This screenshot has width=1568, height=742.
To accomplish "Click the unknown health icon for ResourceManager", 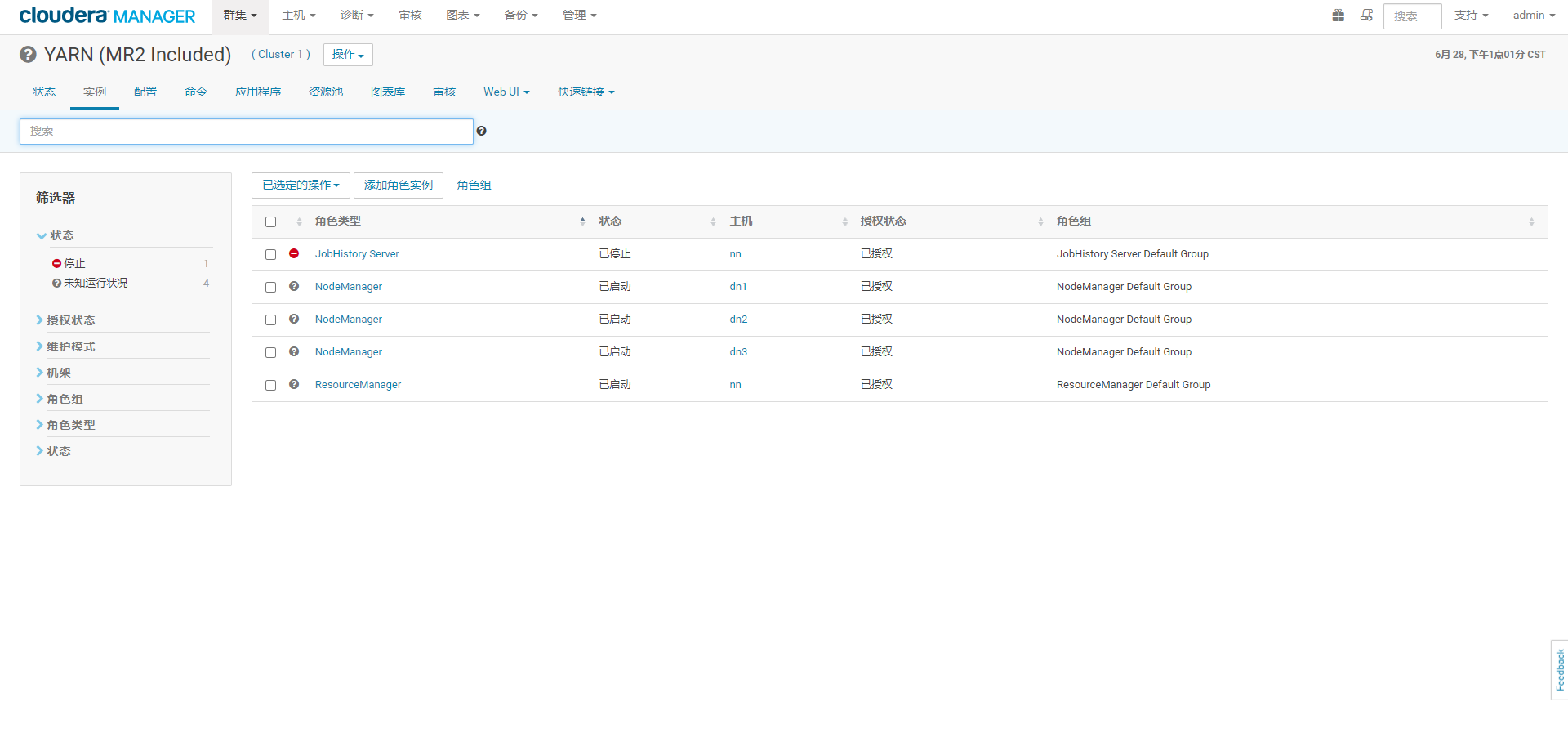I will (294, 384).
